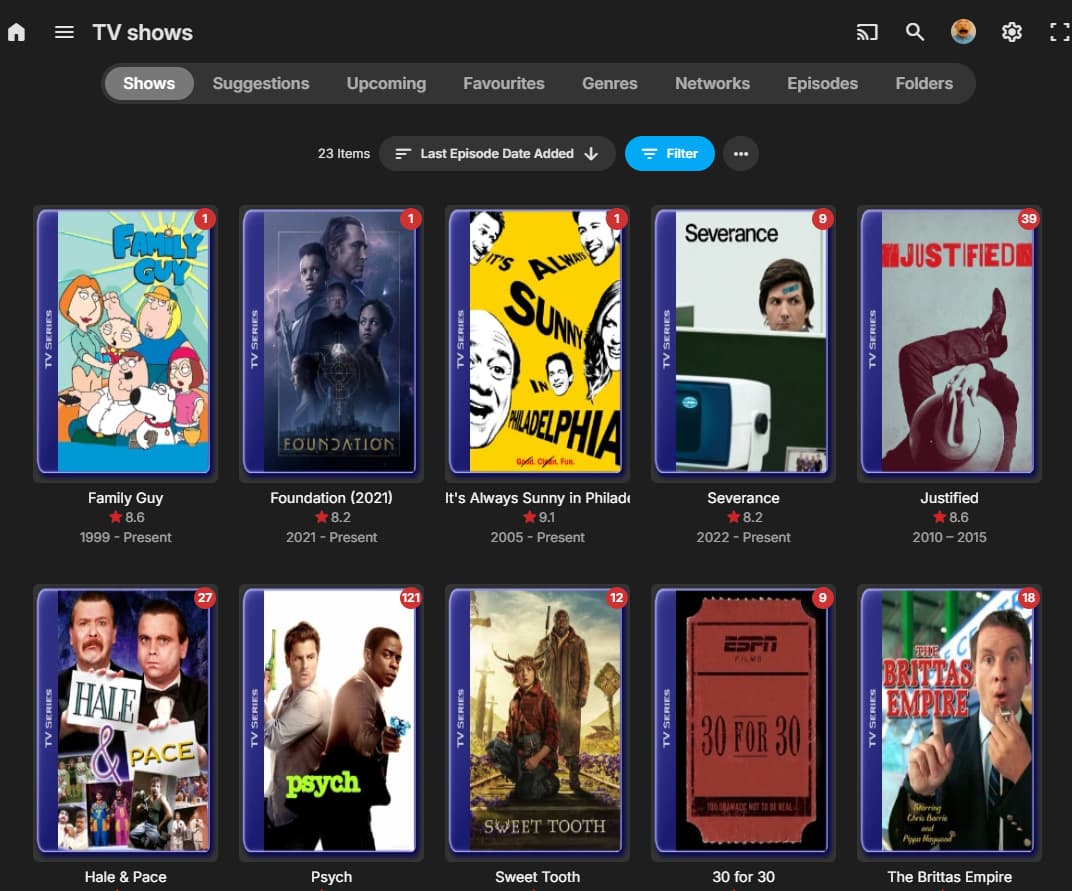Click the Justified title link
The width and height of the screenshot is (1072, 891).
click(x=949, y=498)
